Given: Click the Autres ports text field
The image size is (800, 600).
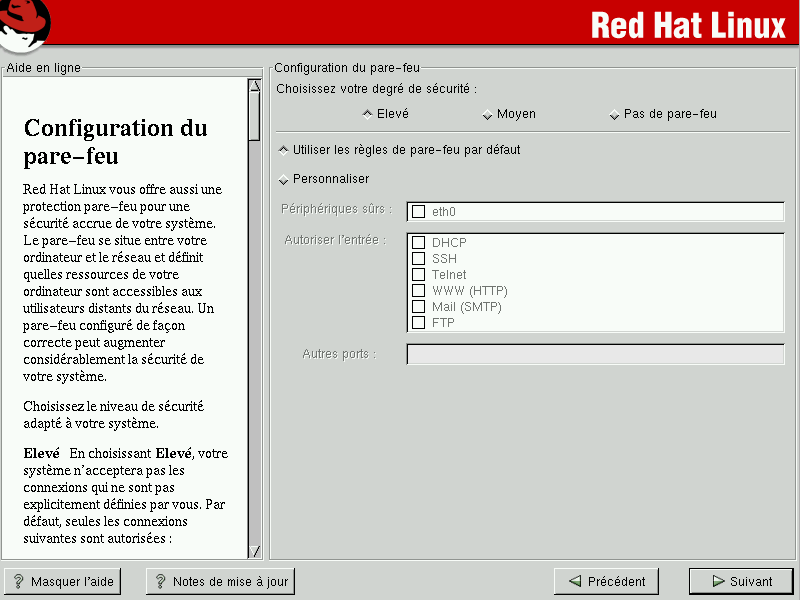Looking at the screenshot, I should [595, 354].
